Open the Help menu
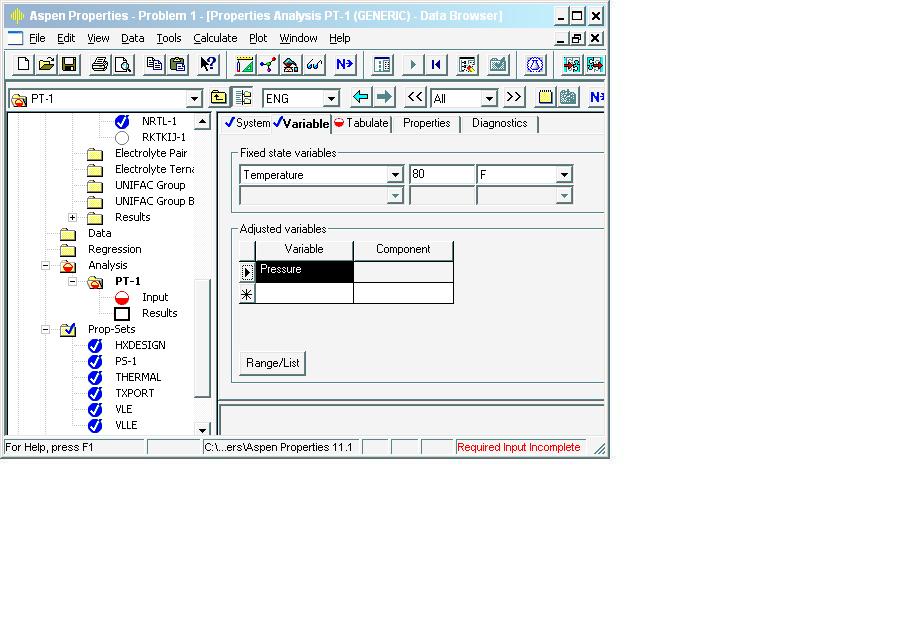This screenshot has height=634, width=924. pos(339,38)
